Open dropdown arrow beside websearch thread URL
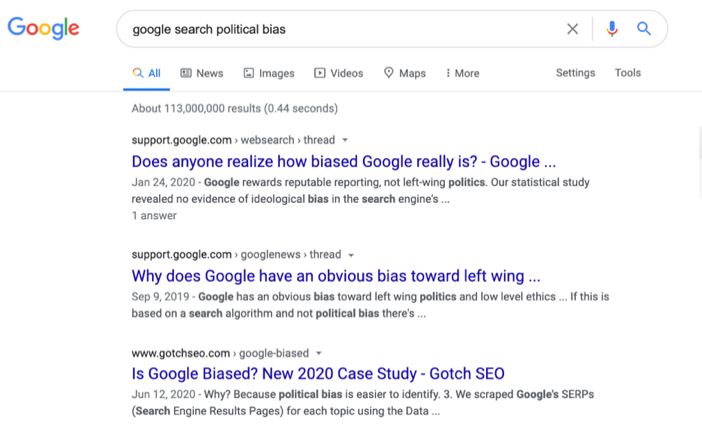 (345, 140)
